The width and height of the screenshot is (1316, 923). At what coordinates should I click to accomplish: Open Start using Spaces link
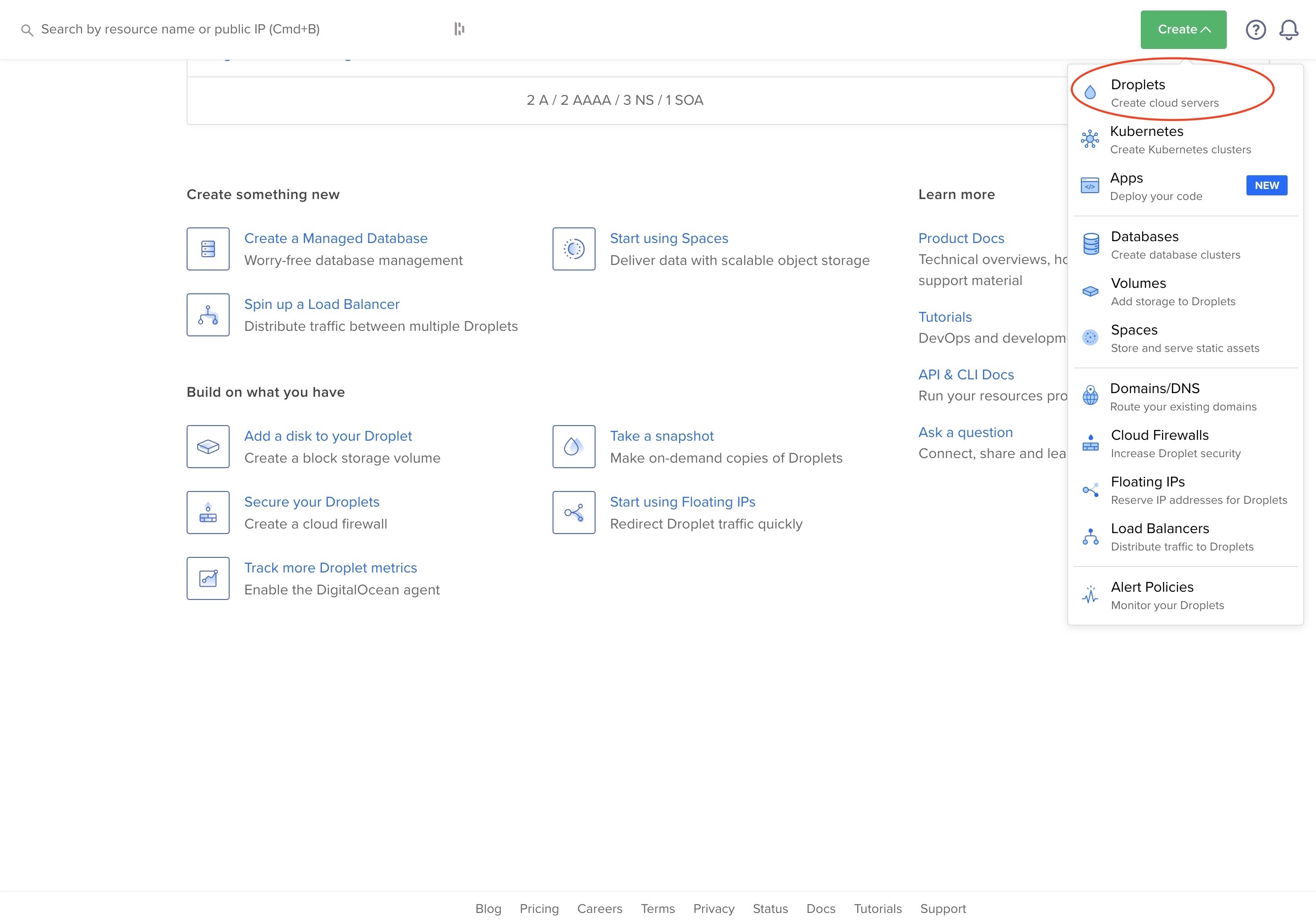(x=669, y=238)
